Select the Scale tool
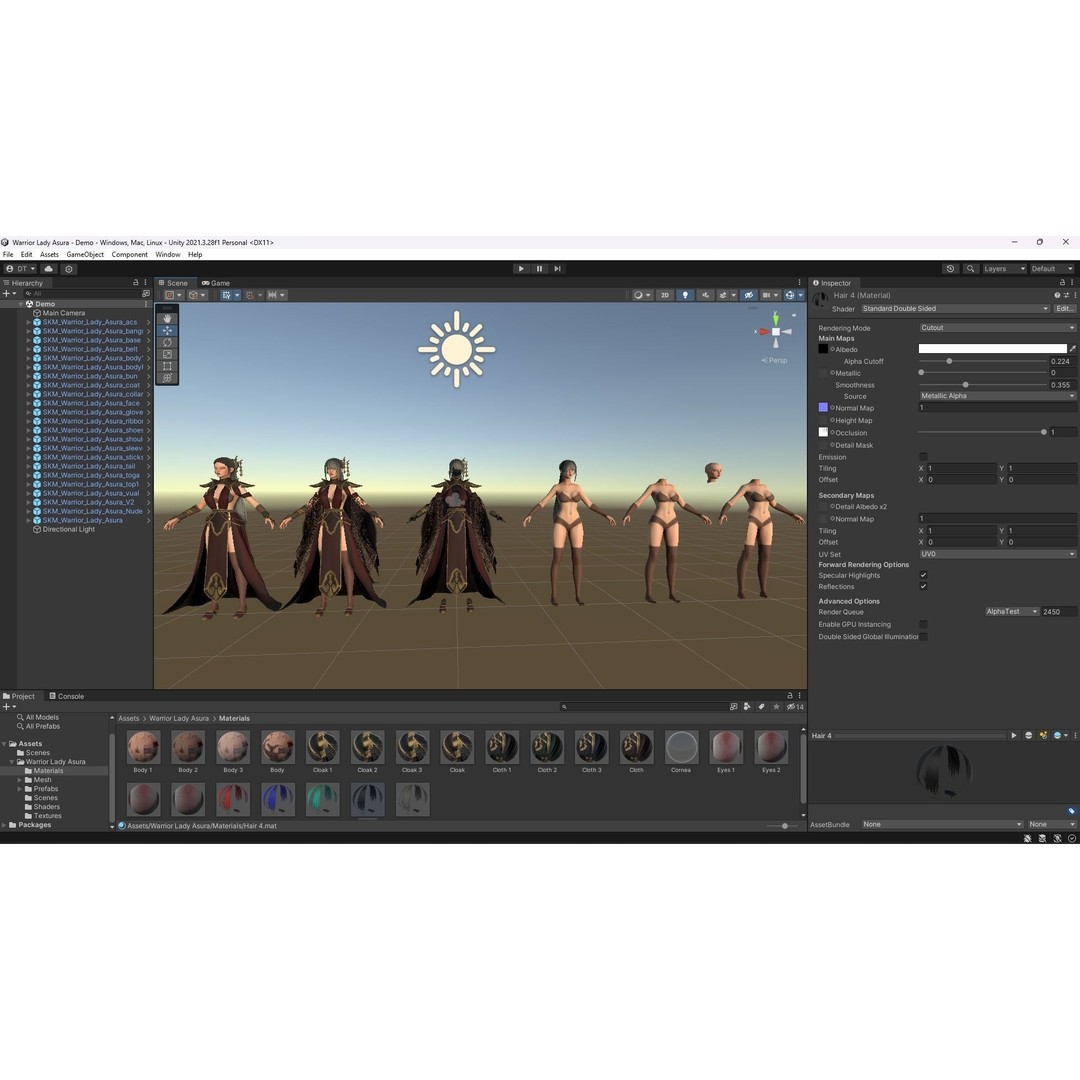The image size is (1080, 1080). coord(167,354)
